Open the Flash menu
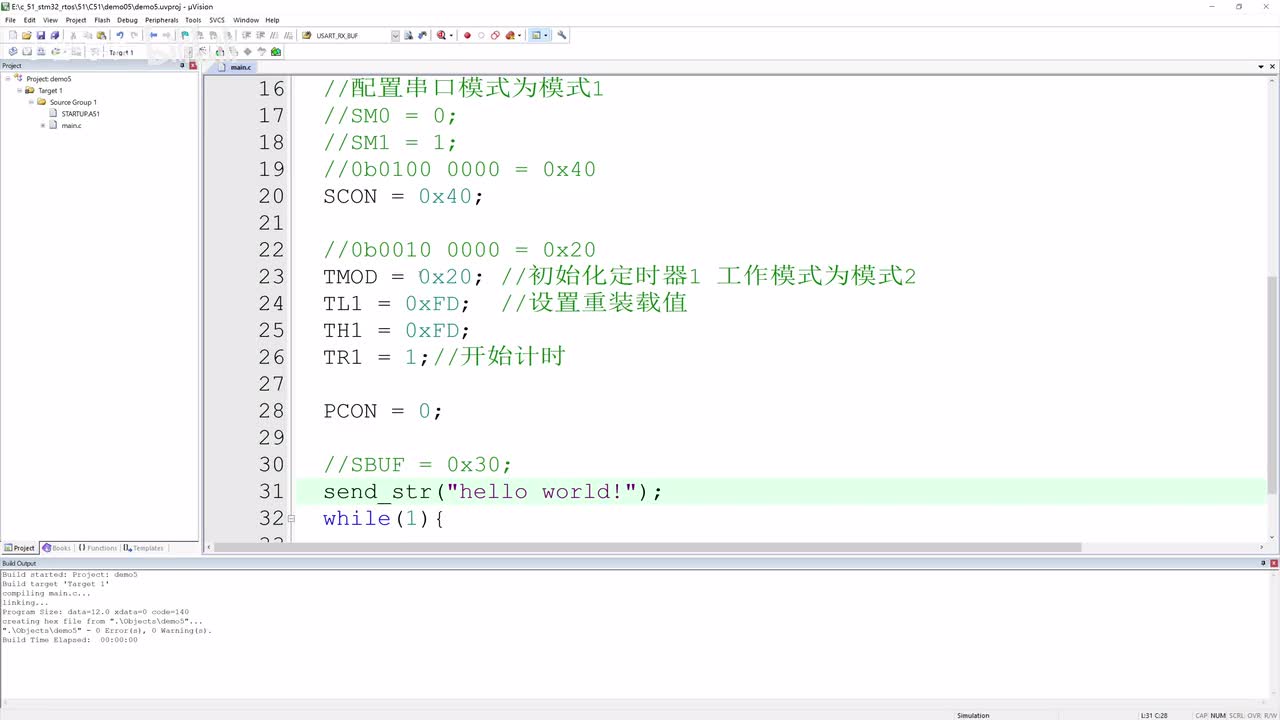 click(x=102, y=20)
